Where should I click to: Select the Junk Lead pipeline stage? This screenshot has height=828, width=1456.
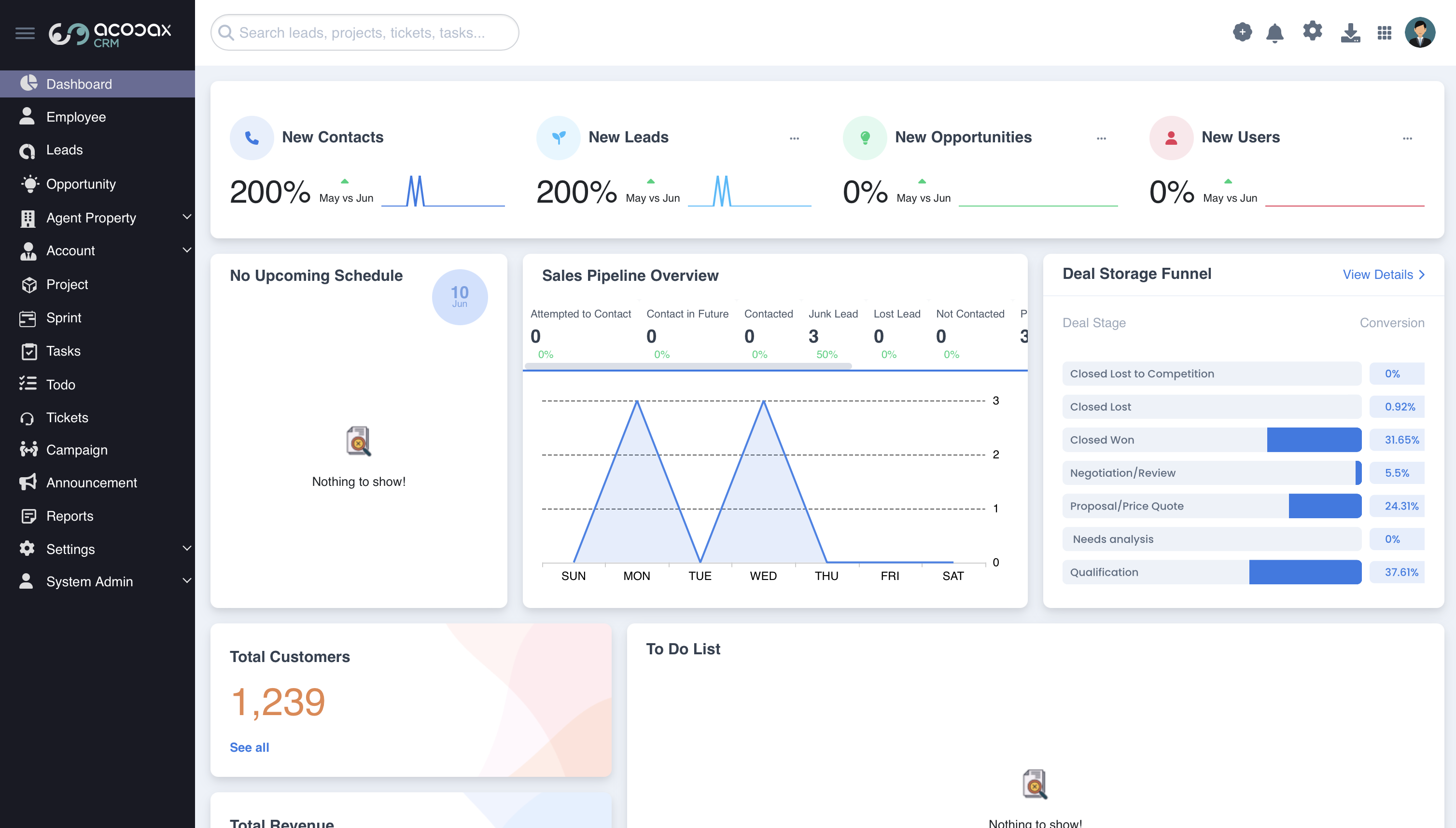click(833, 334)
